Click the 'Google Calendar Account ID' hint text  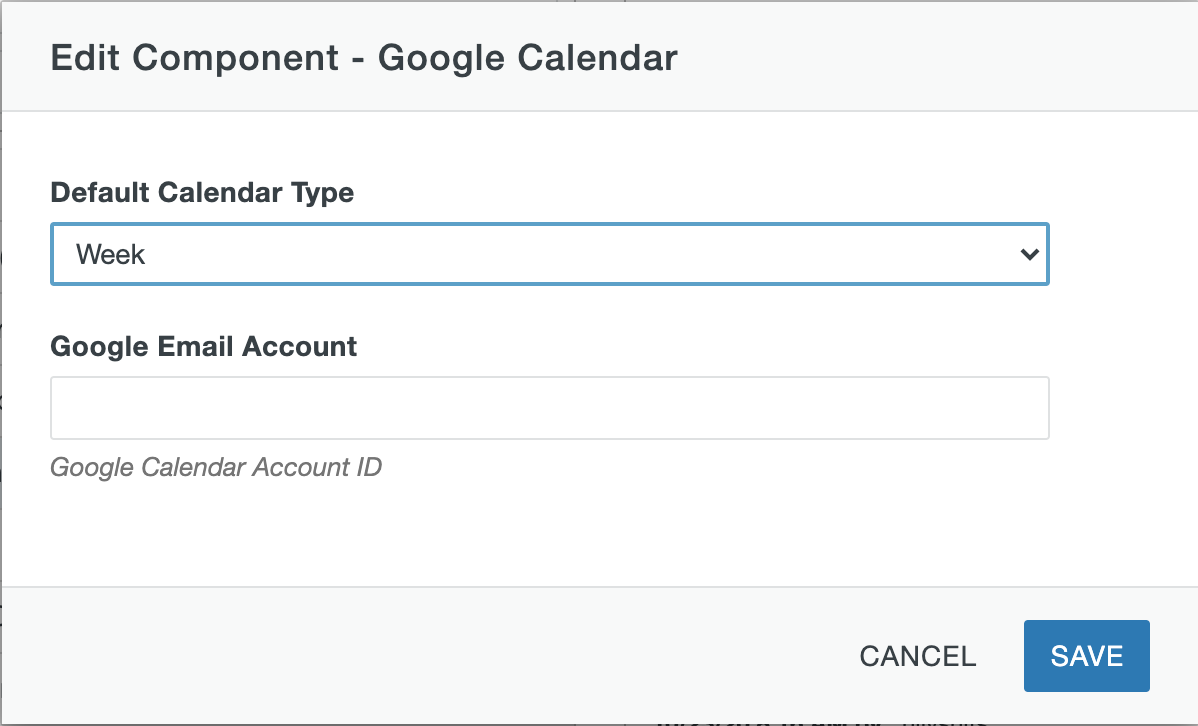coord(216,467)
